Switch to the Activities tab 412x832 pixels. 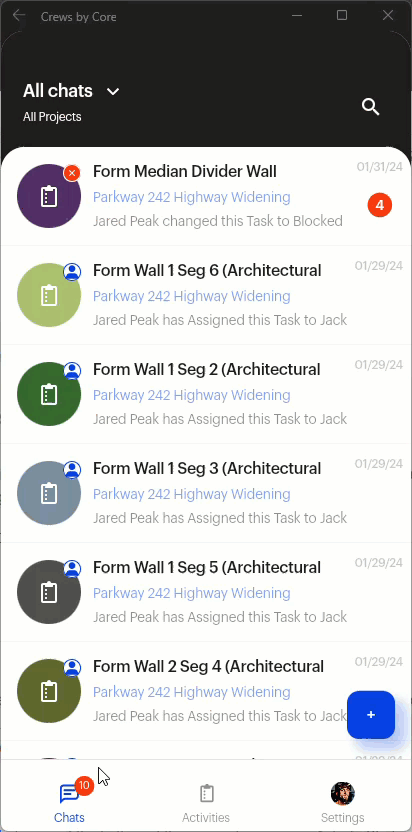click(x=206, y=803)
